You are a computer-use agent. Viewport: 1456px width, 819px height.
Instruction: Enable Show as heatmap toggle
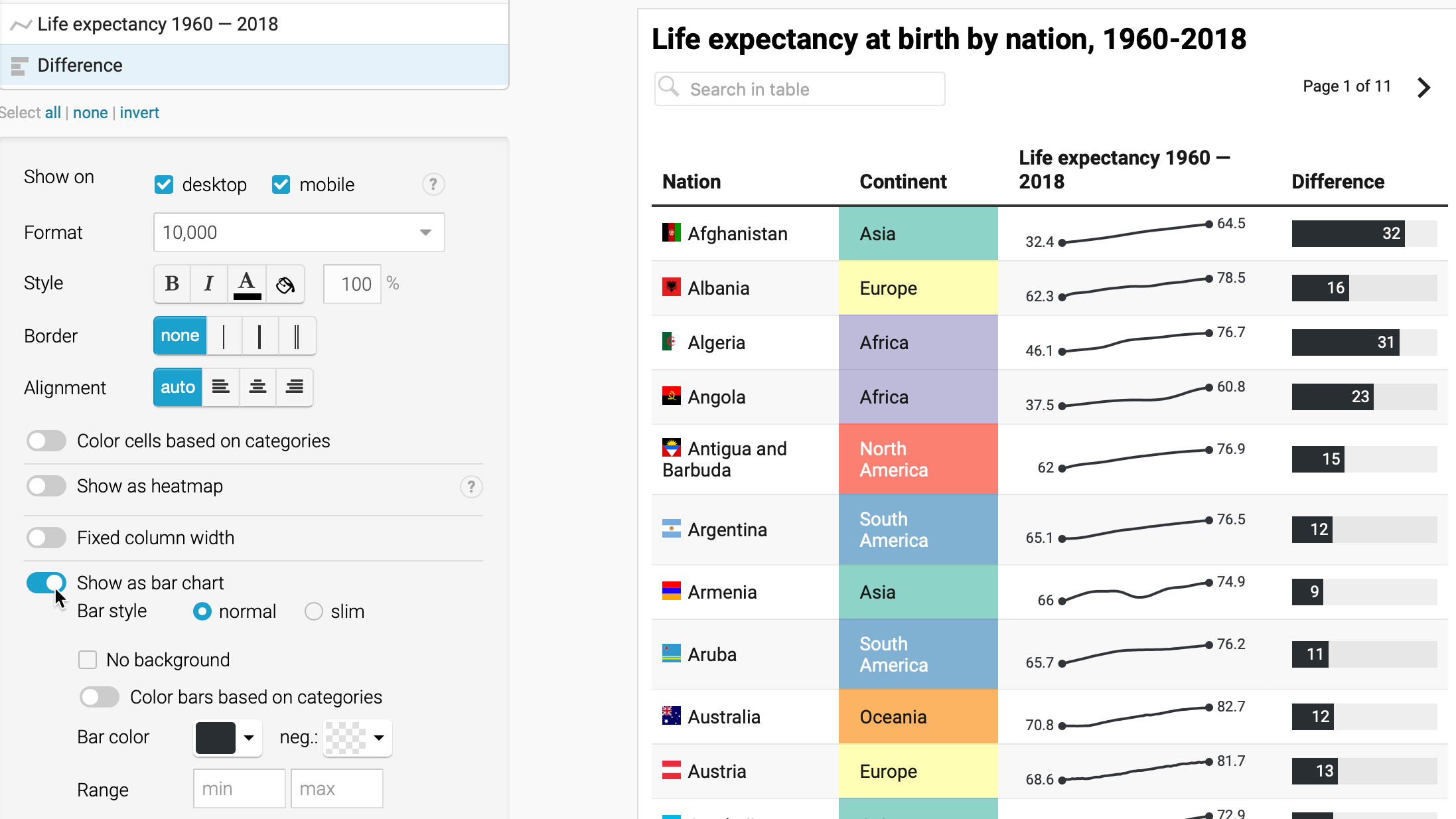point(46,486)
